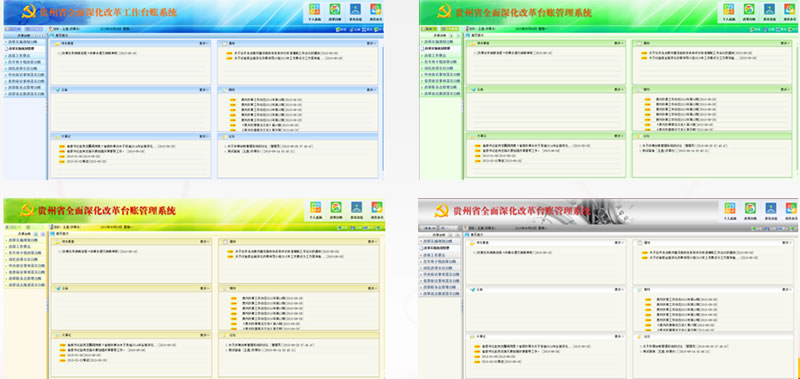Open the orange-green grid desktop icon in yellow-theme window

pyautogui.click(x=316, y=207)
